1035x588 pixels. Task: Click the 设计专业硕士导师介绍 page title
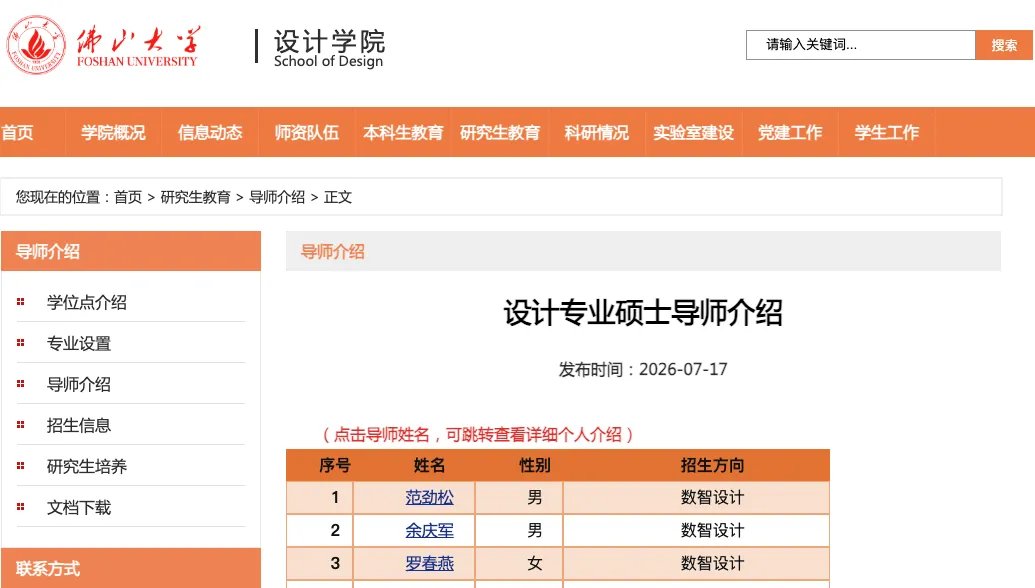pos(643,313)
